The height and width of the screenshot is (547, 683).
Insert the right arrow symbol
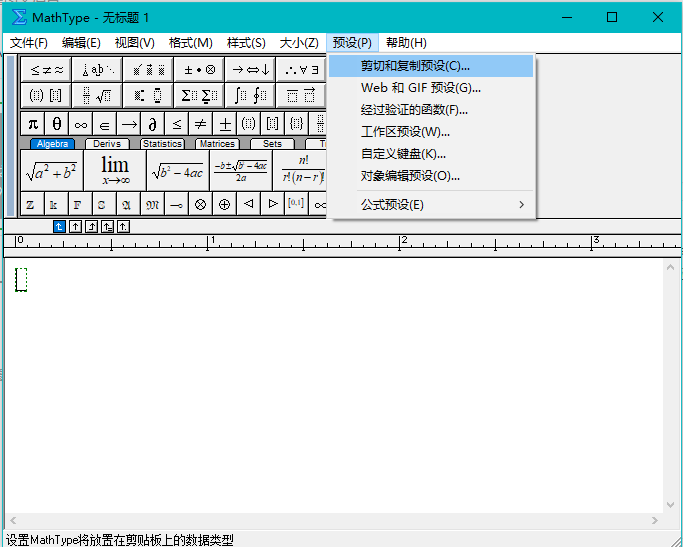[x=128, y=124]
